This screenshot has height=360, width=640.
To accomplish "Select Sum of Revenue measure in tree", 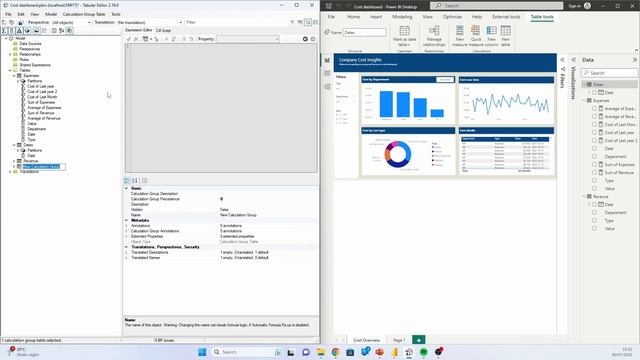I will click(41, 113).
